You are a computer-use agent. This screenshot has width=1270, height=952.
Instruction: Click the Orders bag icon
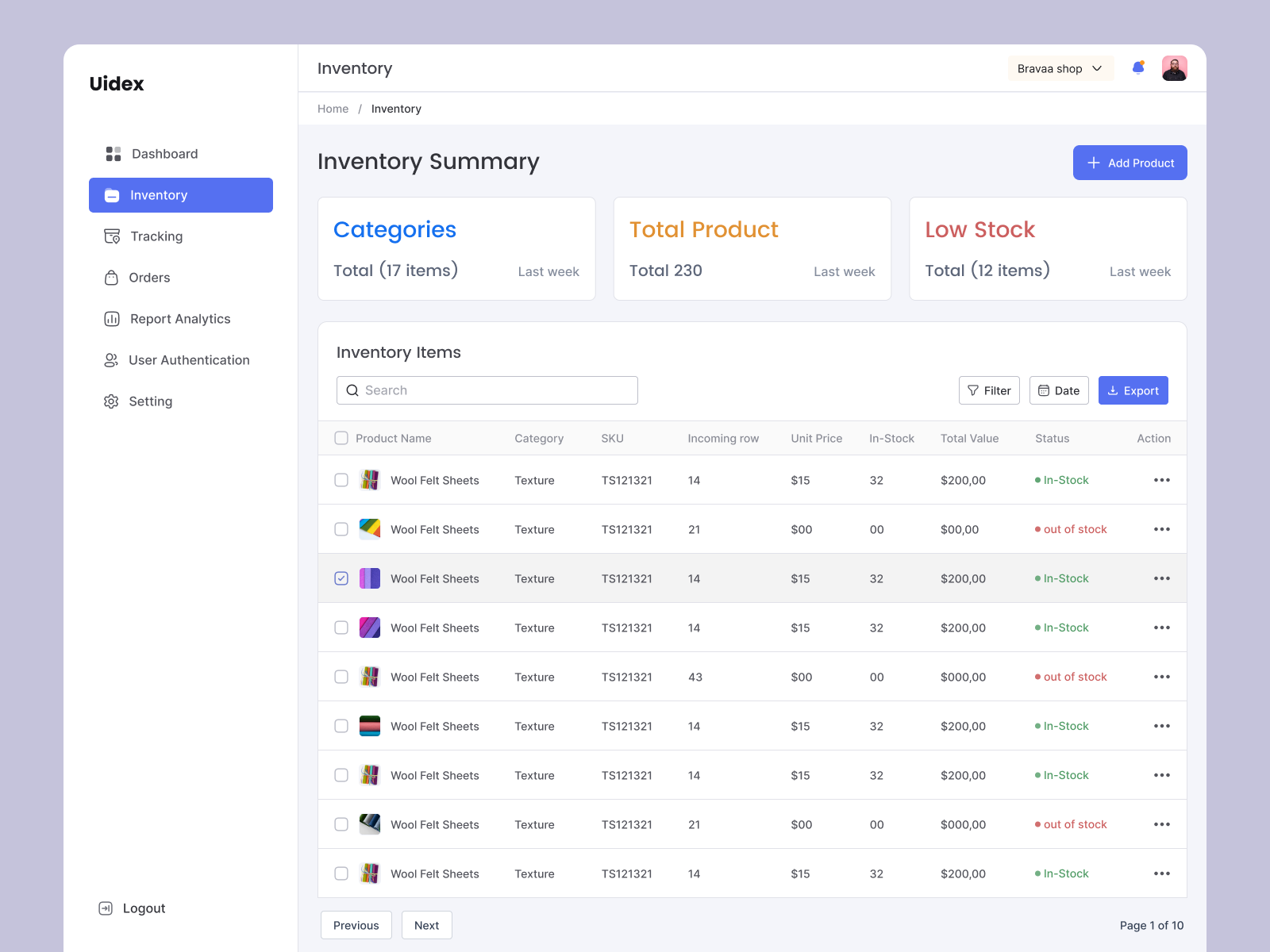point(112,278)
